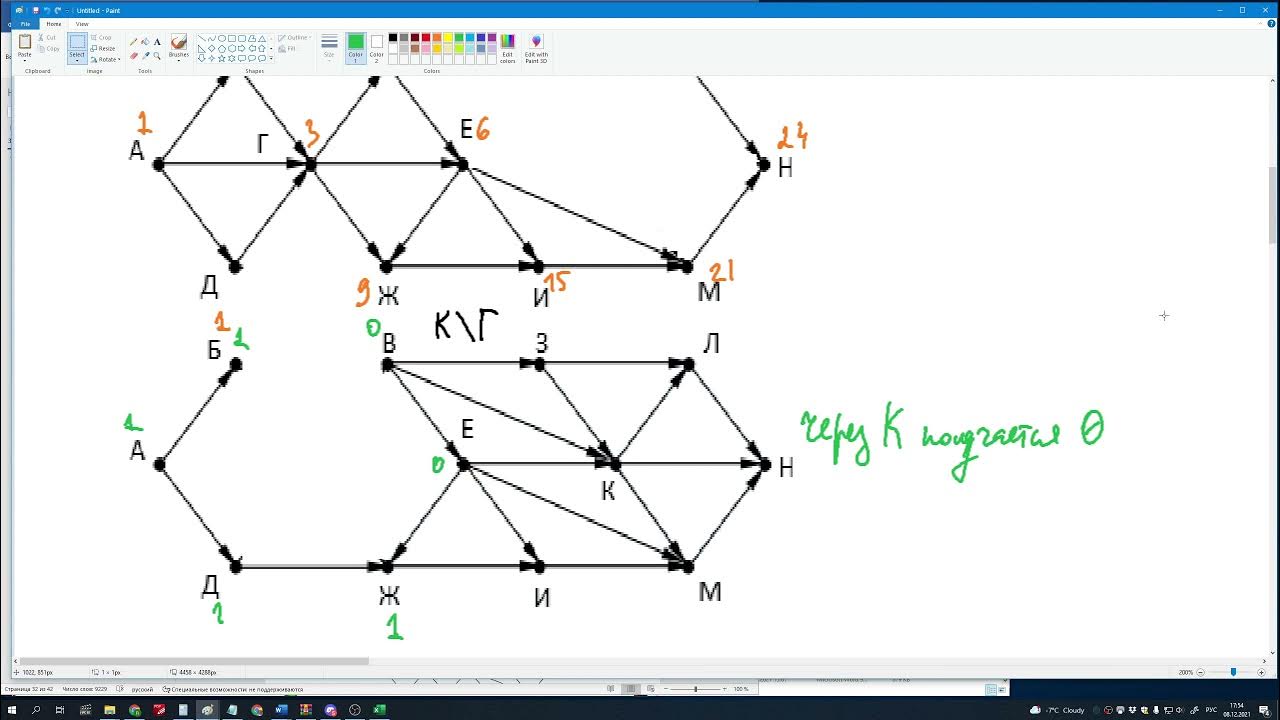Choose the black color swatch
The height and width of the screenshot is (720, 1280).
(393, 37)
